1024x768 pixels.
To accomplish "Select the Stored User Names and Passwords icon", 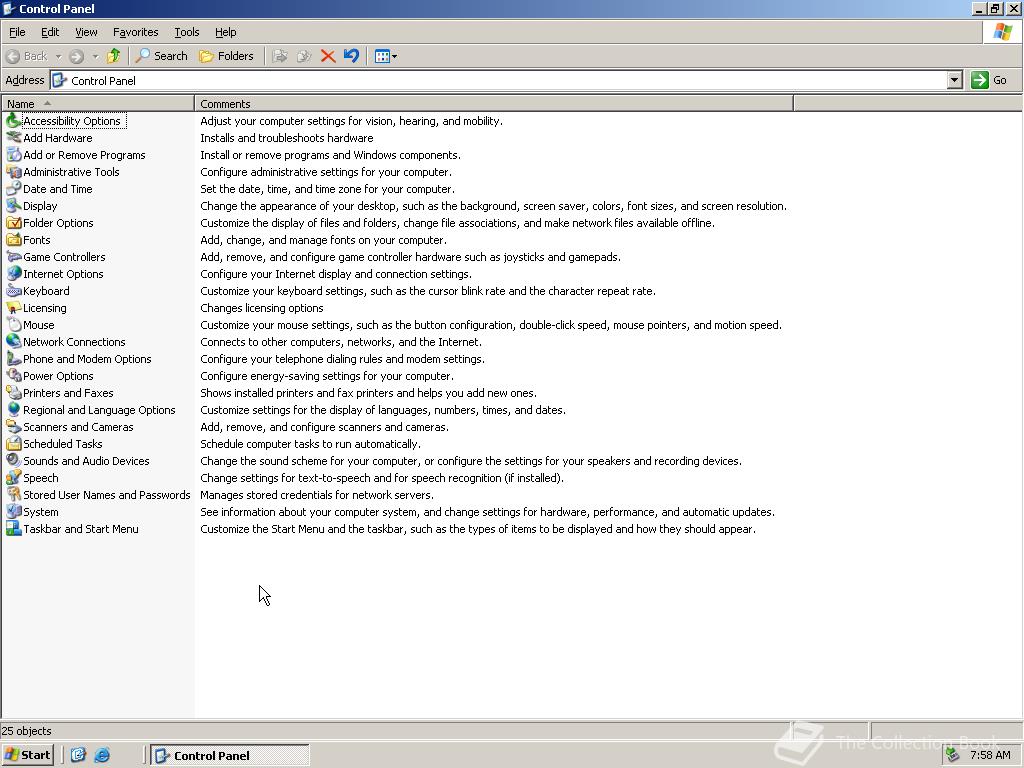I will tap(13, 494).
